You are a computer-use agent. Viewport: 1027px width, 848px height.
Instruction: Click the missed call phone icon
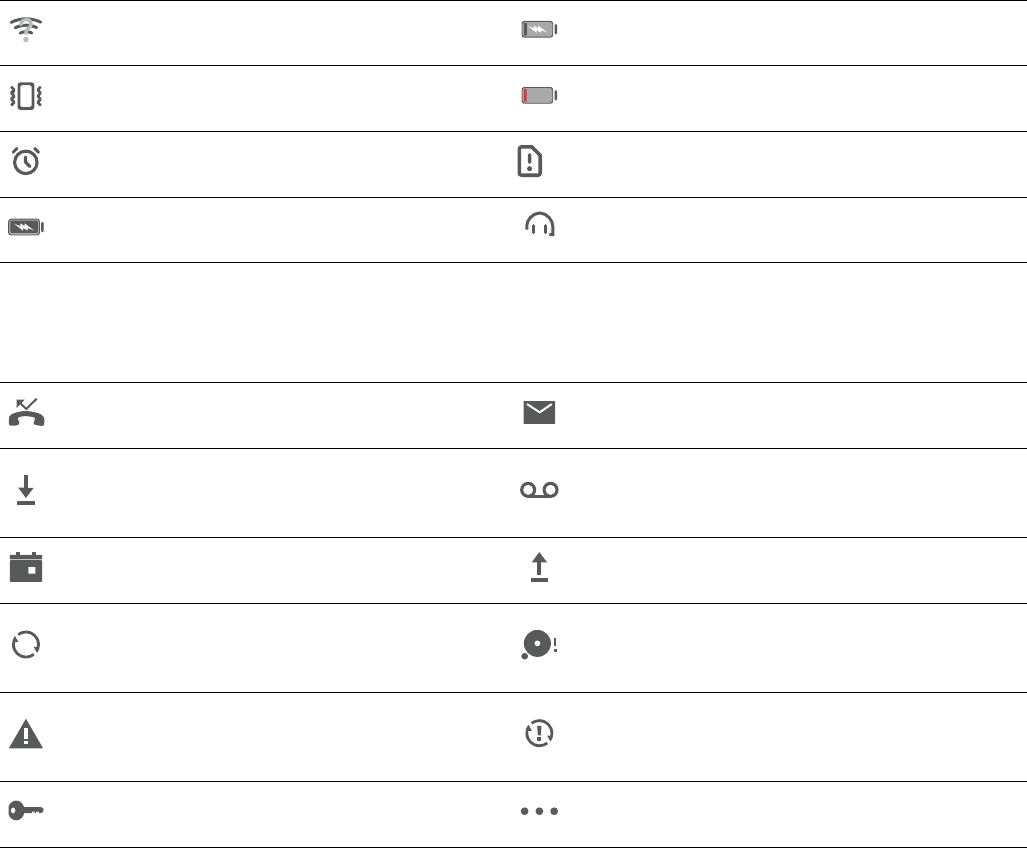coord(26,413)
